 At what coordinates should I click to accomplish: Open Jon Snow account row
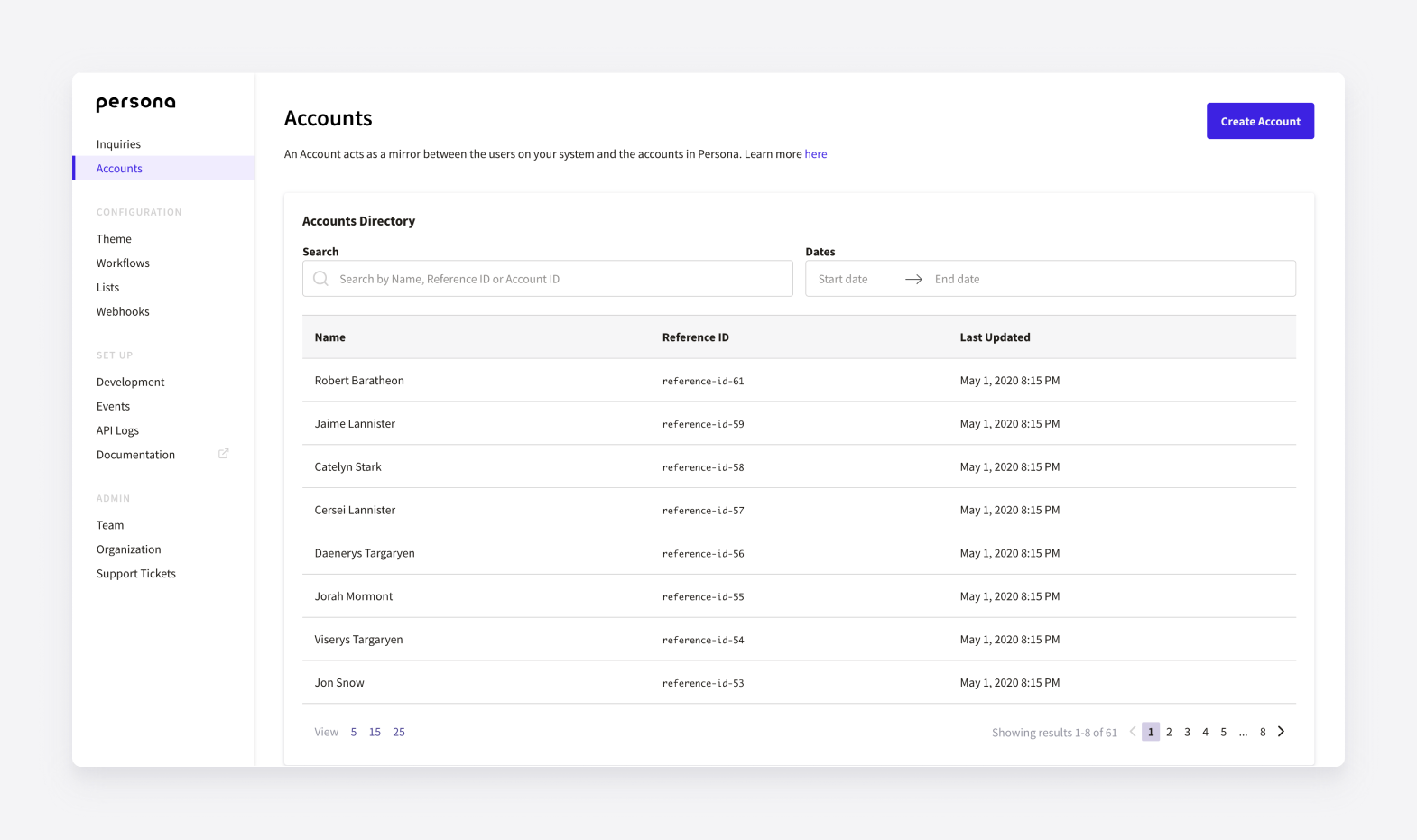(799, 683)
